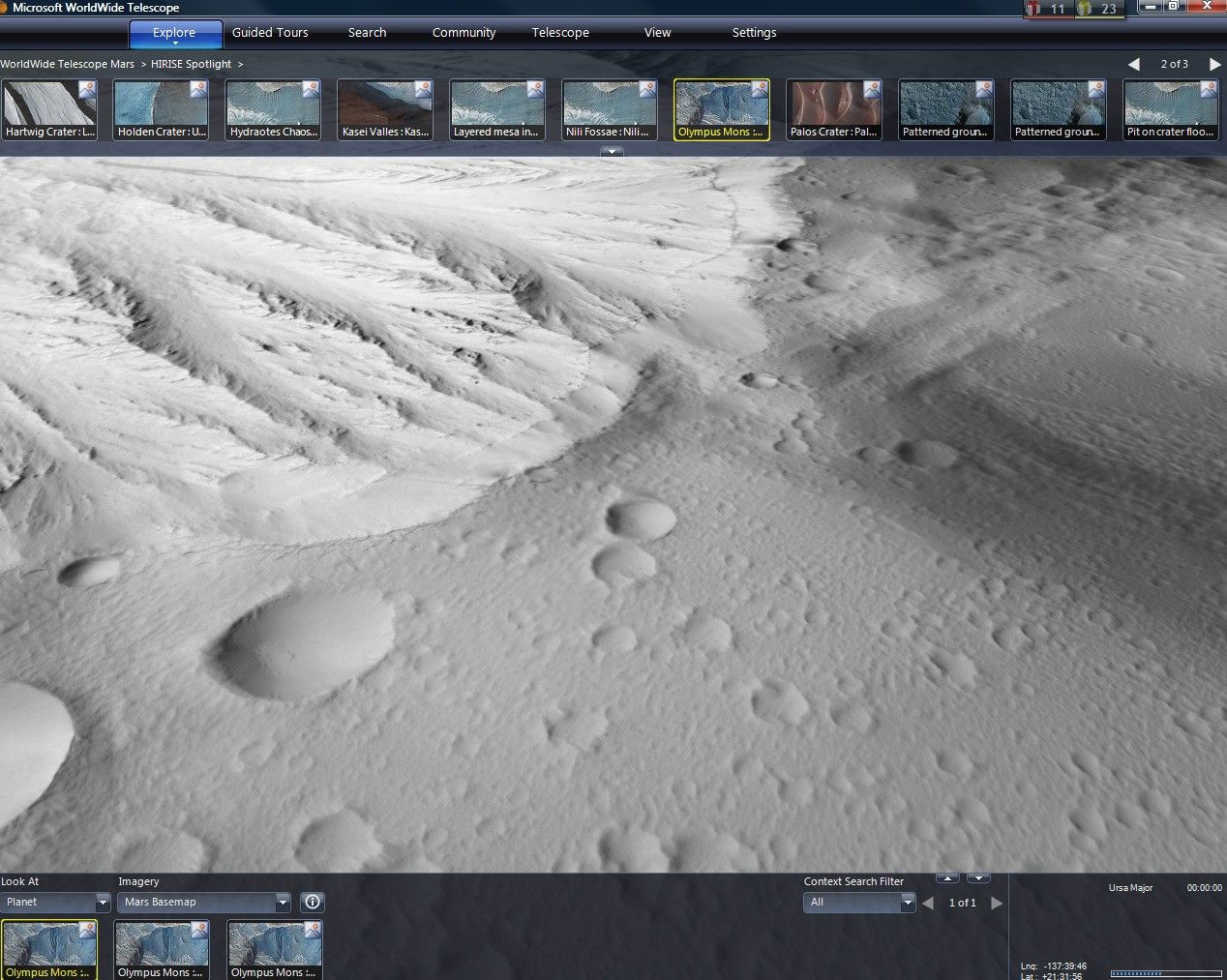Click next arrow beside '1 of 1'

(997, 903)
